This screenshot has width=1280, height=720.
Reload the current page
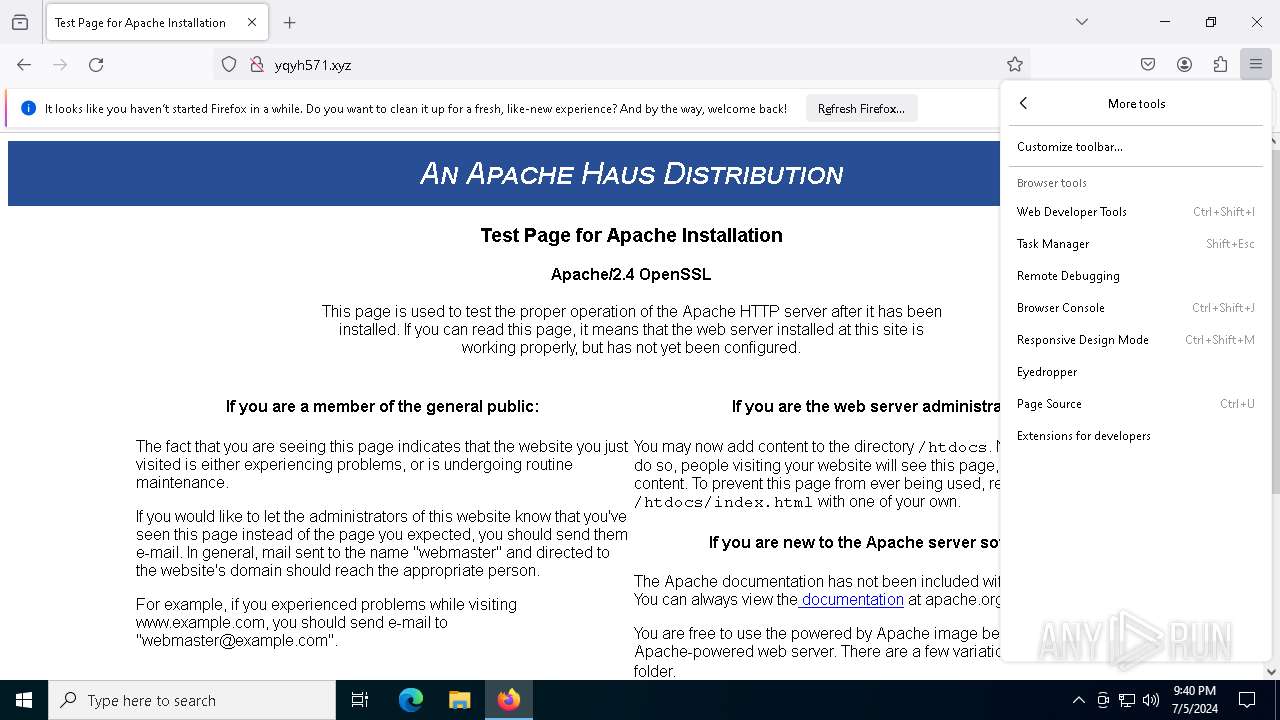click(96, 64)
